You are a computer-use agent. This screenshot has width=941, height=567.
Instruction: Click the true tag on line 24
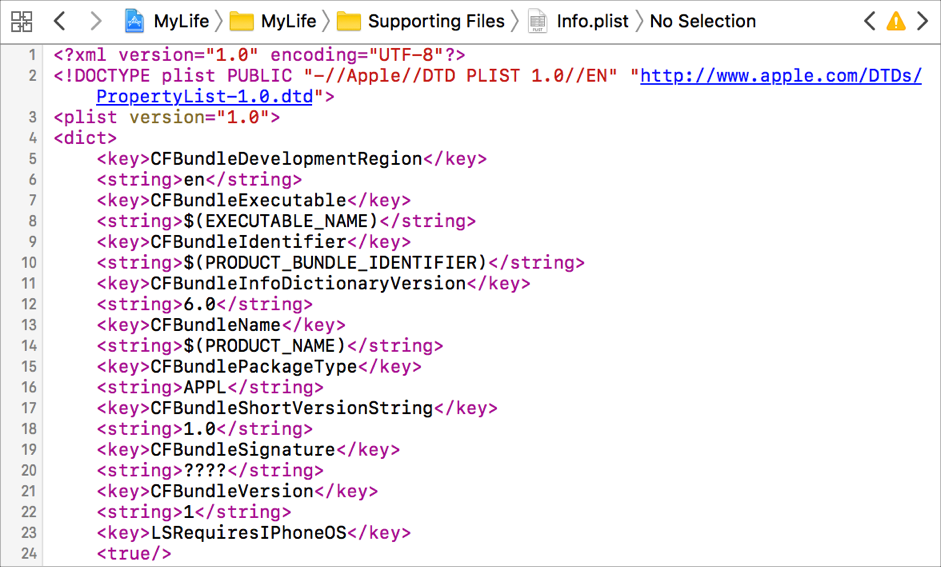click(x=134, y=554)
